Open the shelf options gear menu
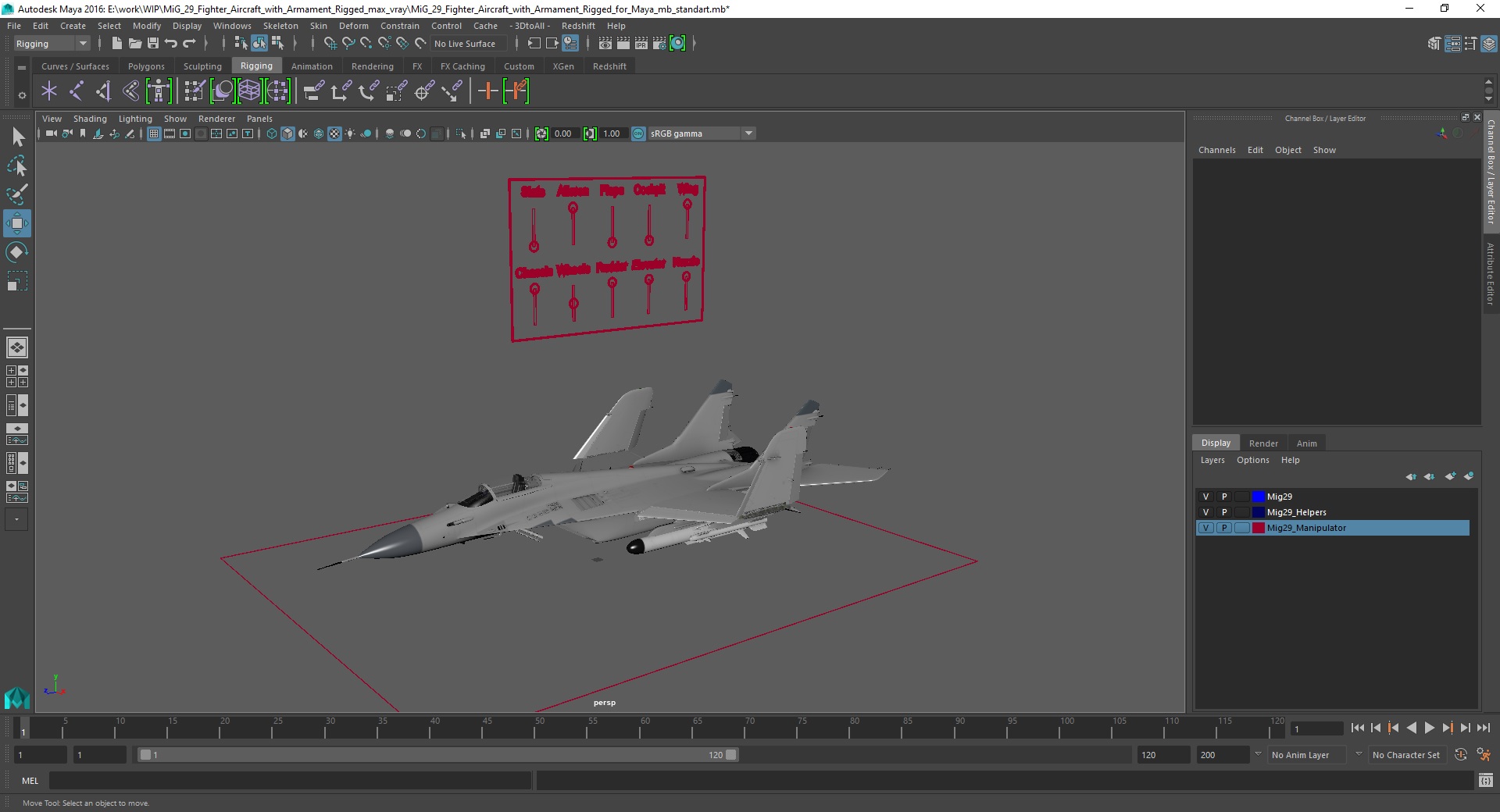Screen dimensions: 1500x812 click(22, 95)
